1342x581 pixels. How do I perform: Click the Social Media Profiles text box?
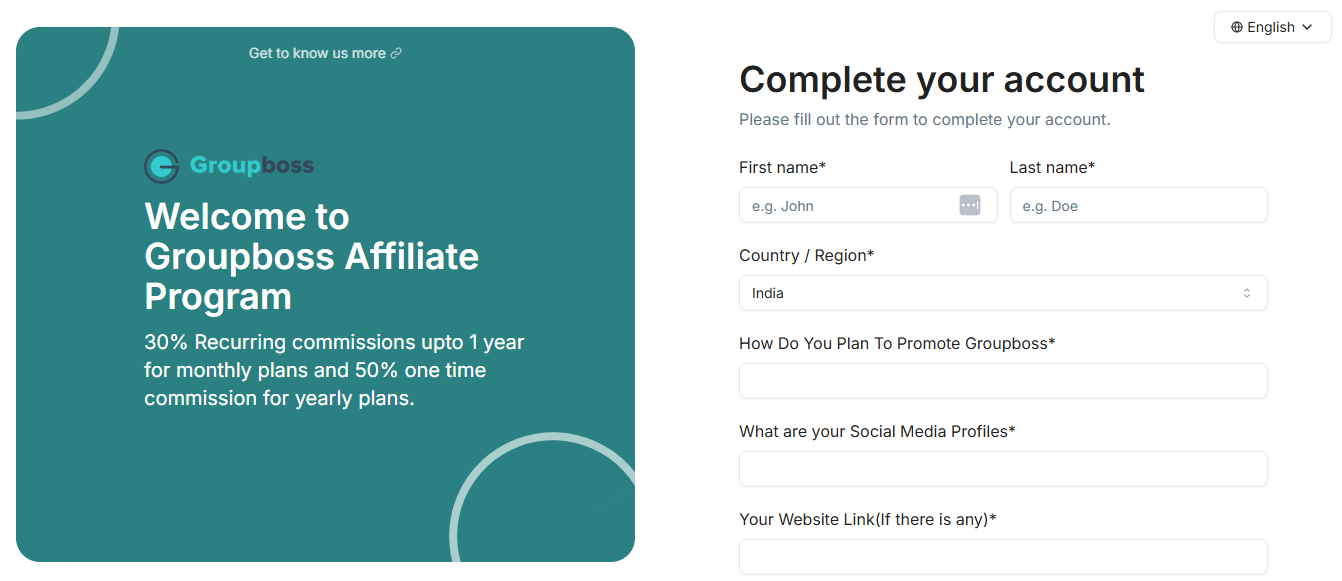pyautogui.click(x=1002, y=469)
